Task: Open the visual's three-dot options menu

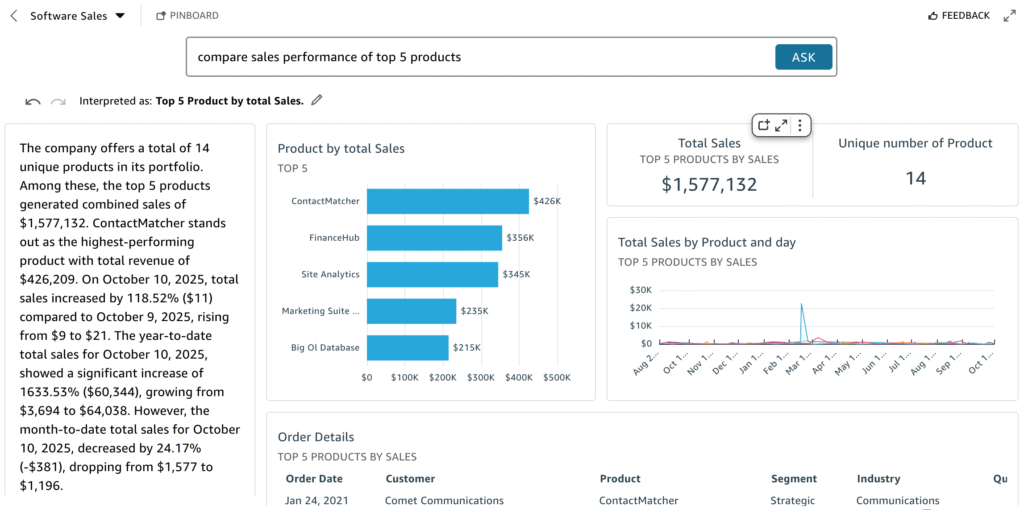Action: (x=799, y=125)
